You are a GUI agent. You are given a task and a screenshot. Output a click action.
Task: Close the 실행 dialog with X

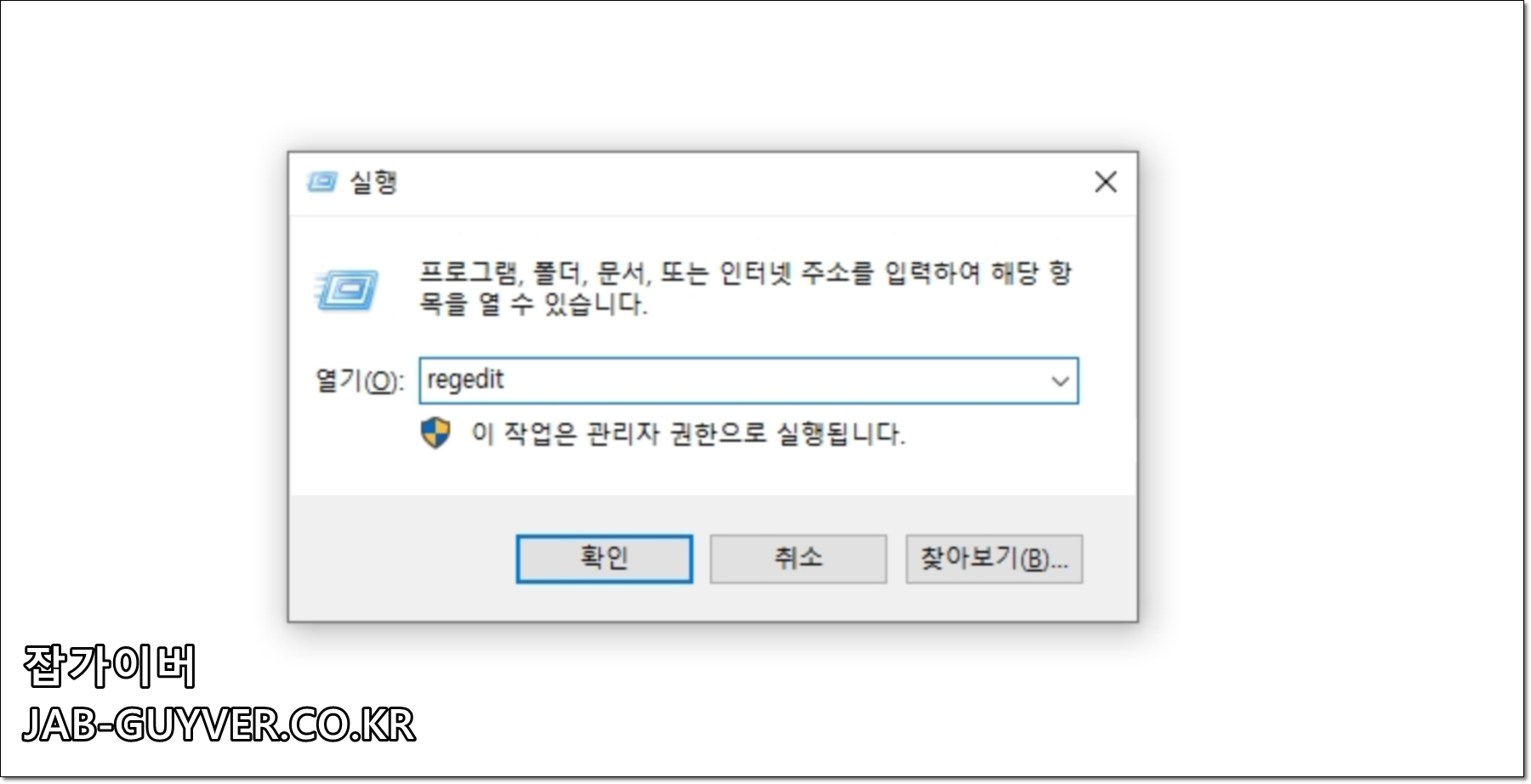[x=1106, y=182]
